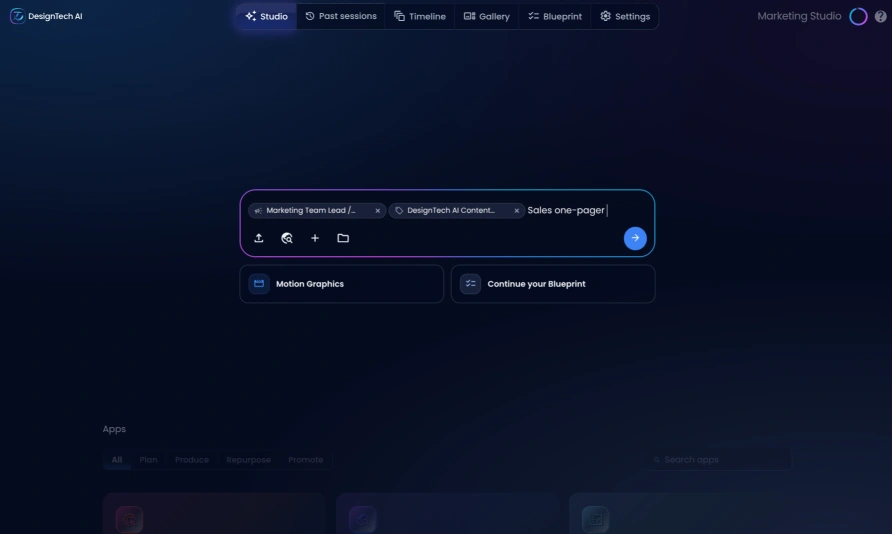Open the circular profile avatar

point(858,16)
